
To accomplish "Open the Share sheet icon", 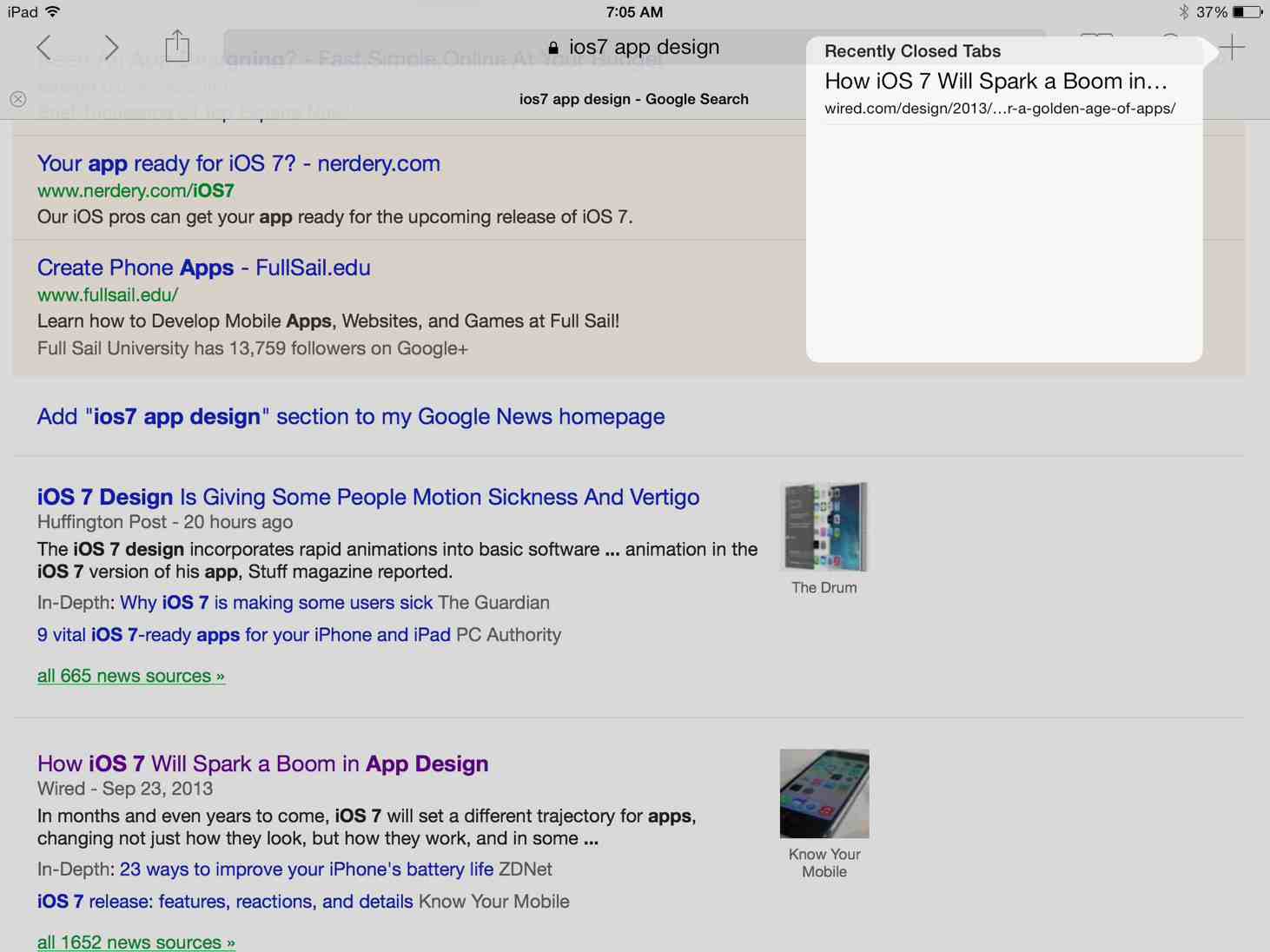I will [177, 46].
